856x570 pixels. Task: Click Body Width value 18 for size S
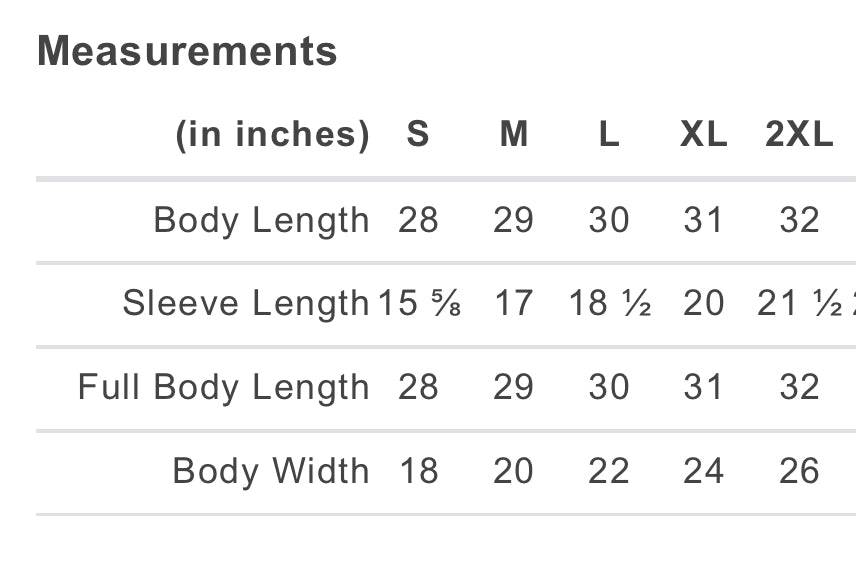point(418,471)
